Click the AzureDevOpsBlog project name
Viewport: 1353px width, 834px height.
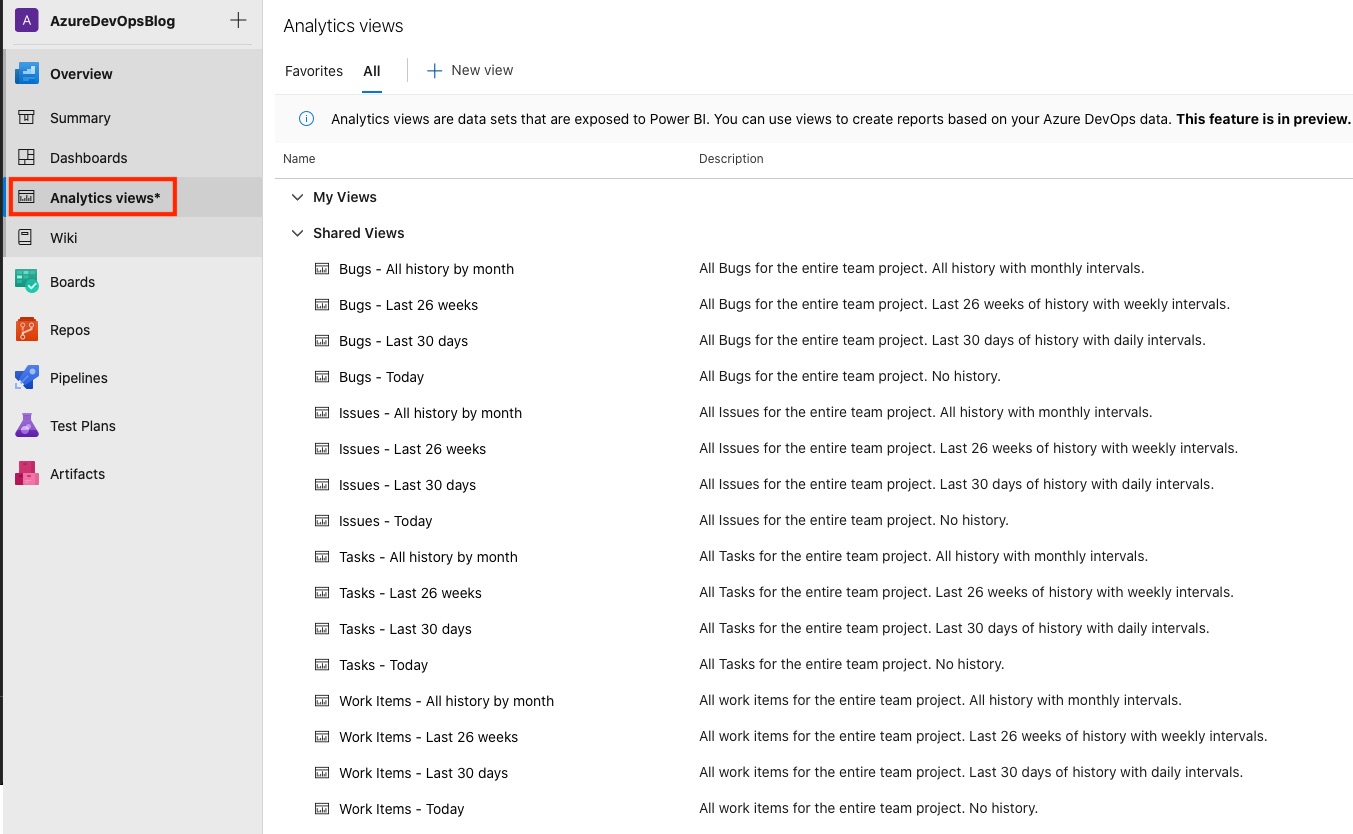point(112,21)
